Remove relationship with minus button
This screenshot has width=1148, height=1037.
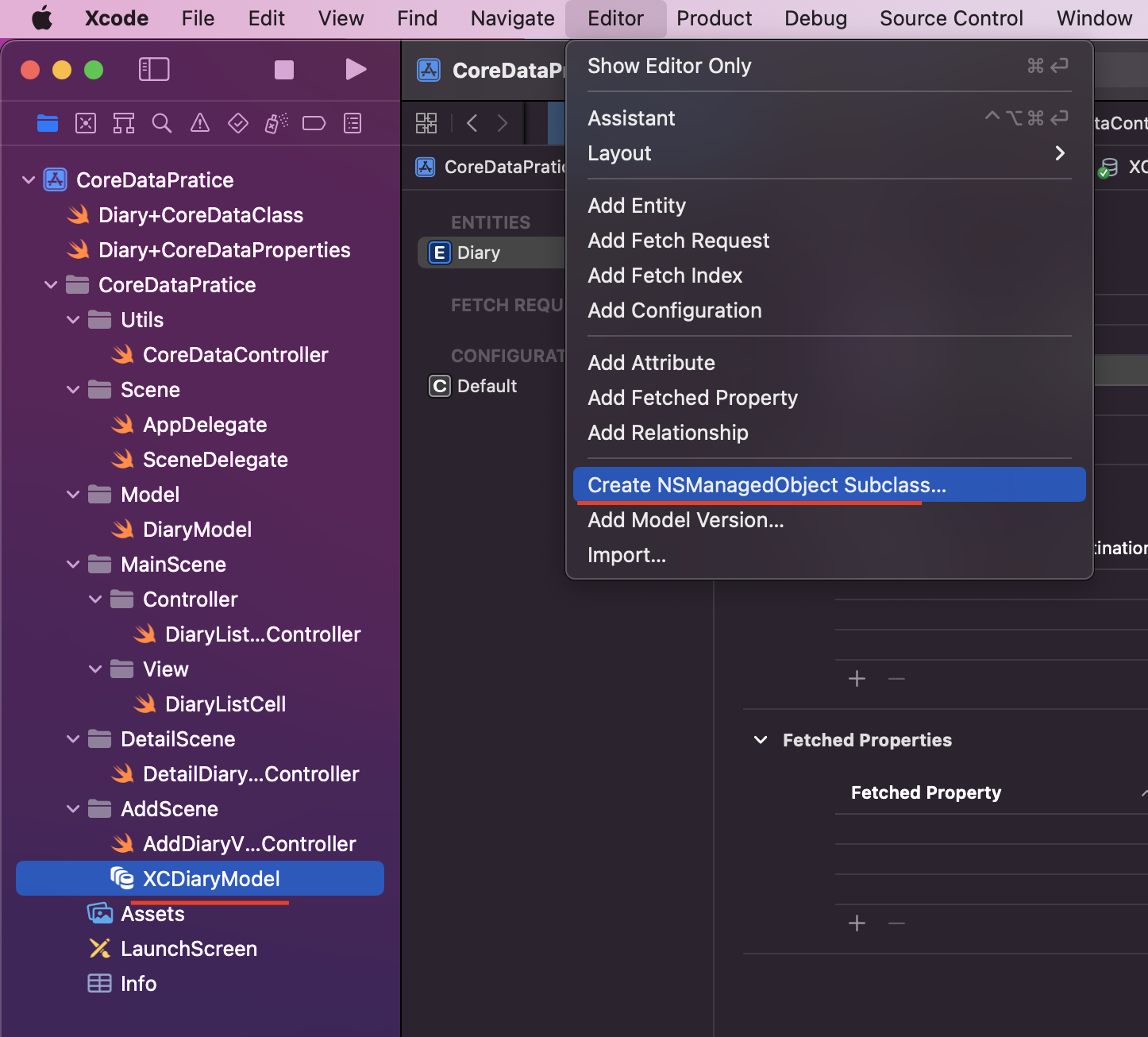[x=896, y=679]
